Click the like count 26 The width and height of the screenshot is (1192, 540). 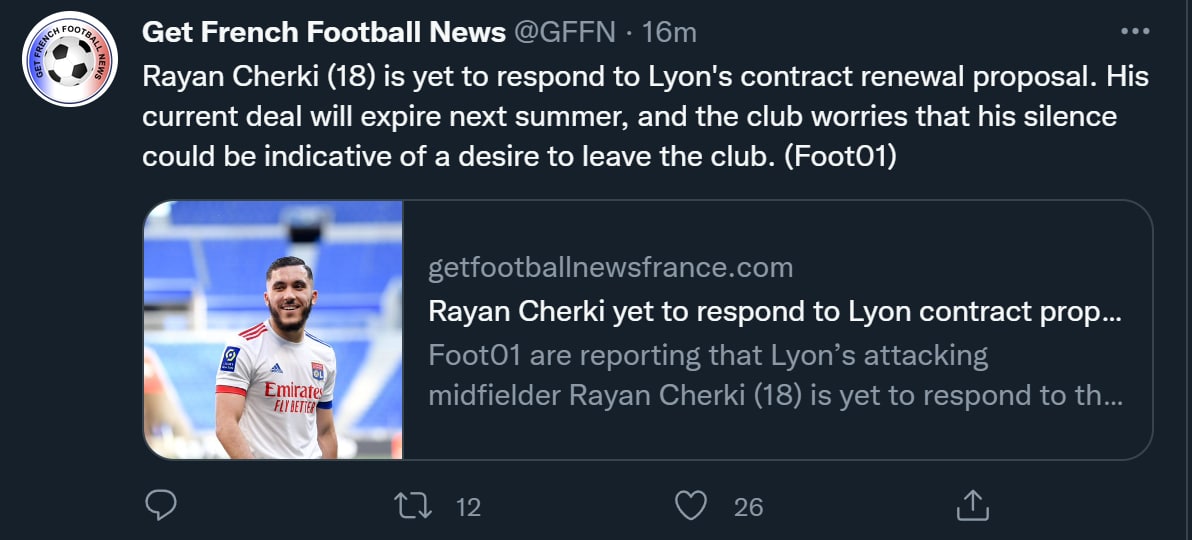coord(748,507)
